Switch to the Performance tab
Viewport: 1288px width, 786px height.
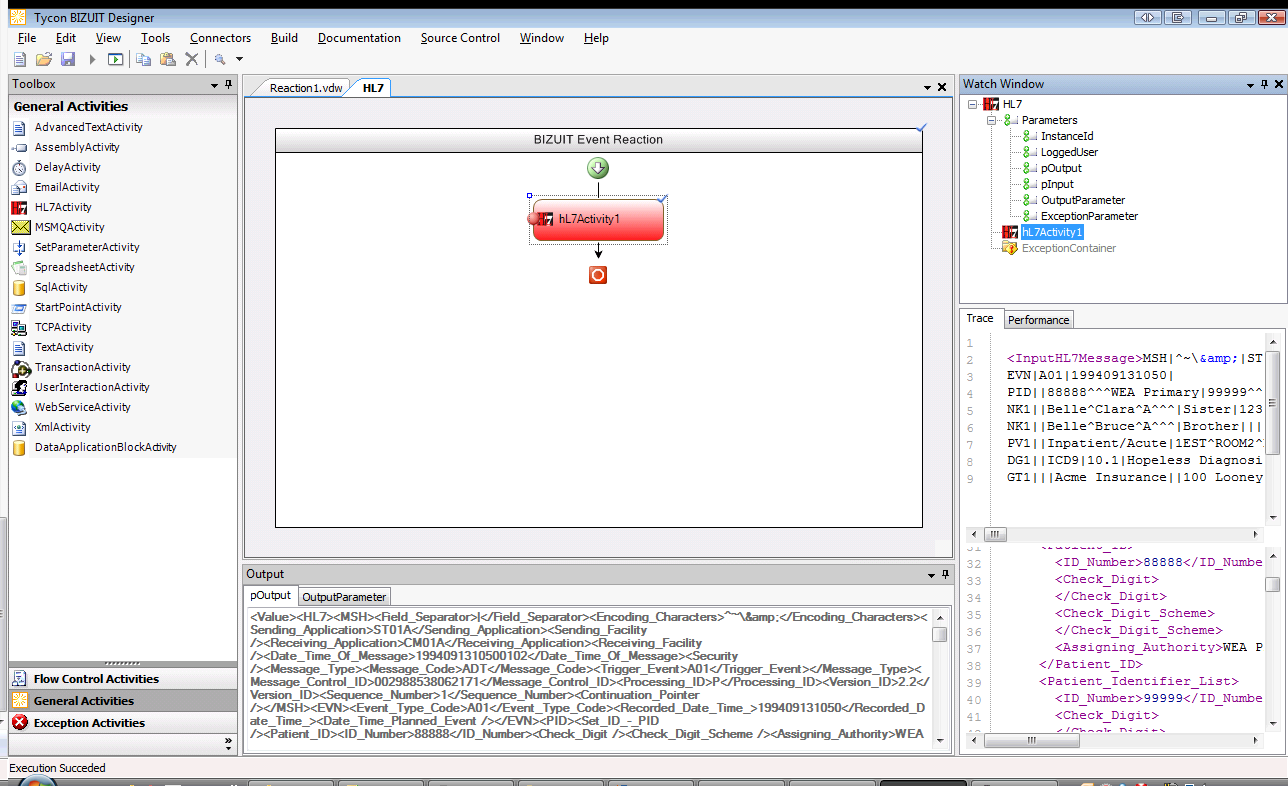(1038, 320)
